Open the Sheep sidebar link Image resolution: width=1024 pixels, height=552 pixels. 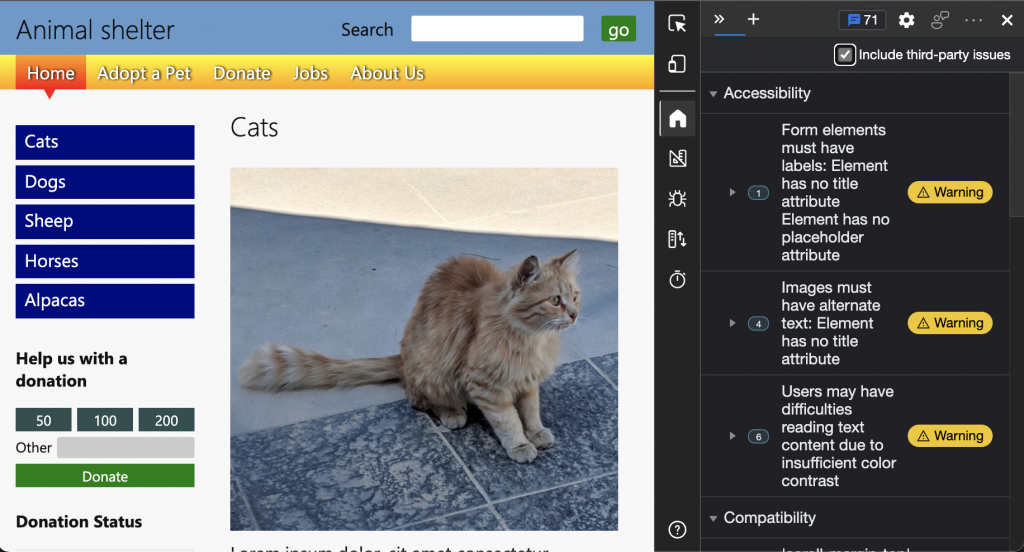click(x=105, y=221)
